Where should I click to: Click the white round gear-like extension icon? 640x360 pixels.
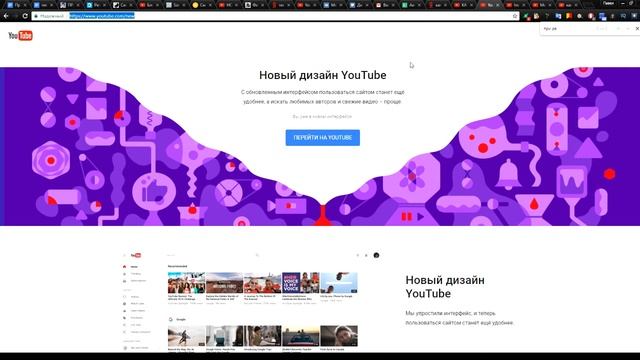pos(580,16)
